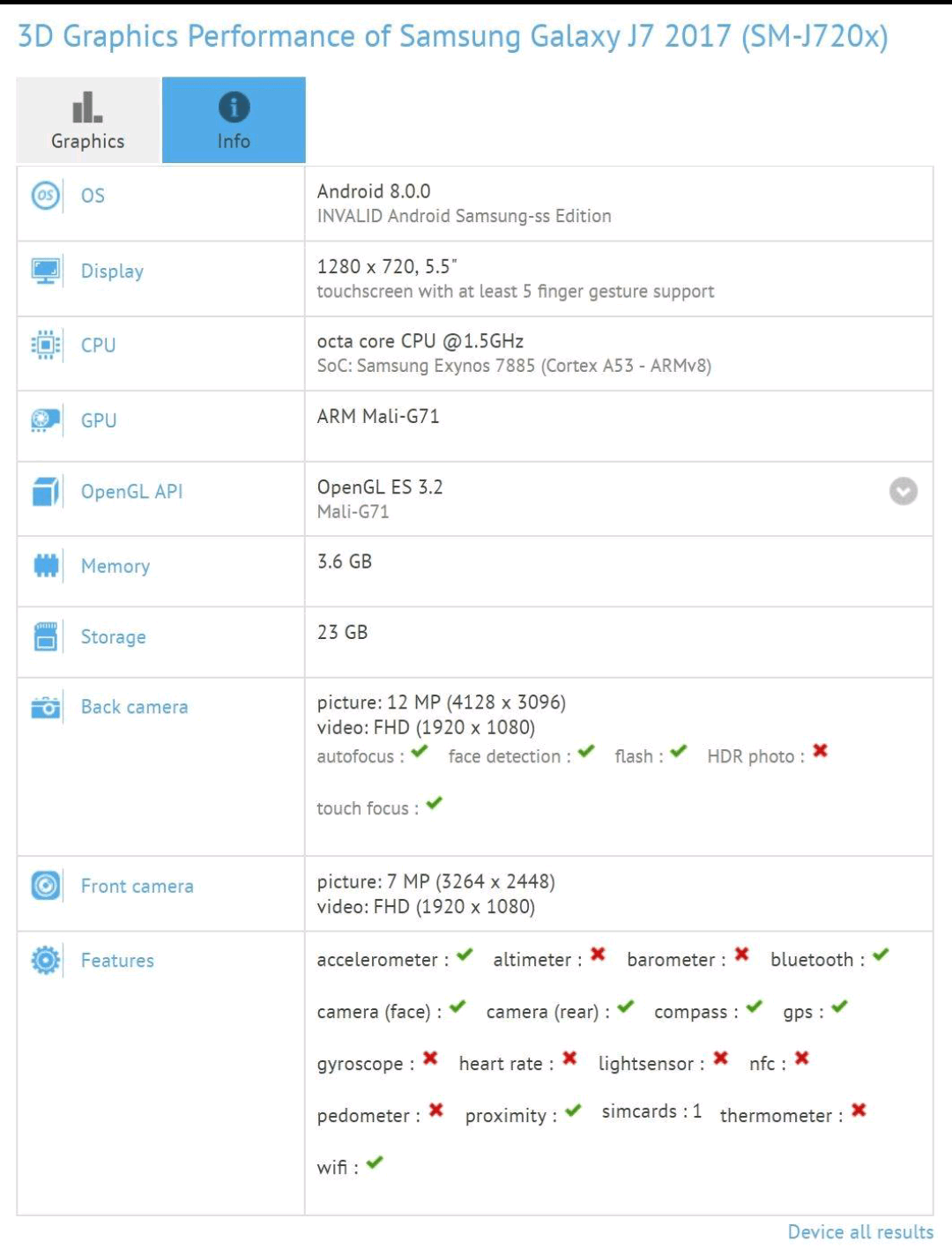Viewport: 952px width, 1256px height.
Task: Click the pedometer red cross
Action: pos(435,1110)
